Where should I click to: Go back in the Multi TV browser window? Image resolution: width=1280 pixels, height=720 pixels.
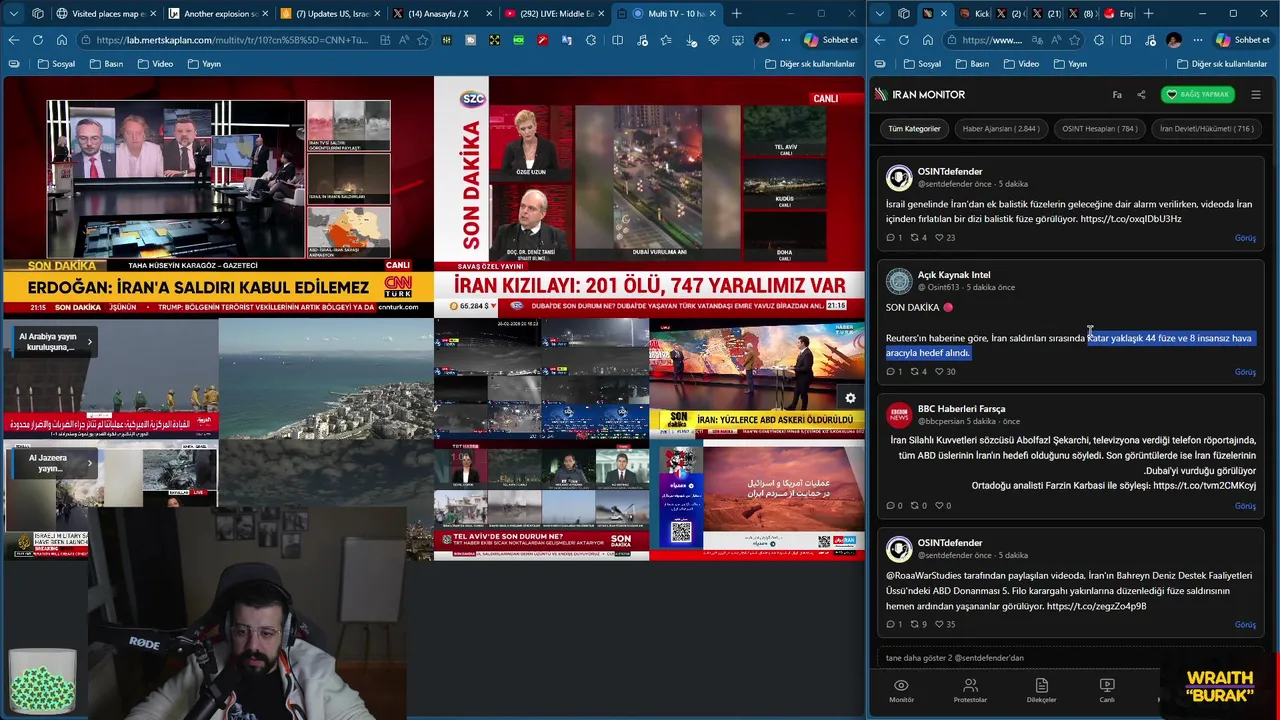tap(13, 40)
